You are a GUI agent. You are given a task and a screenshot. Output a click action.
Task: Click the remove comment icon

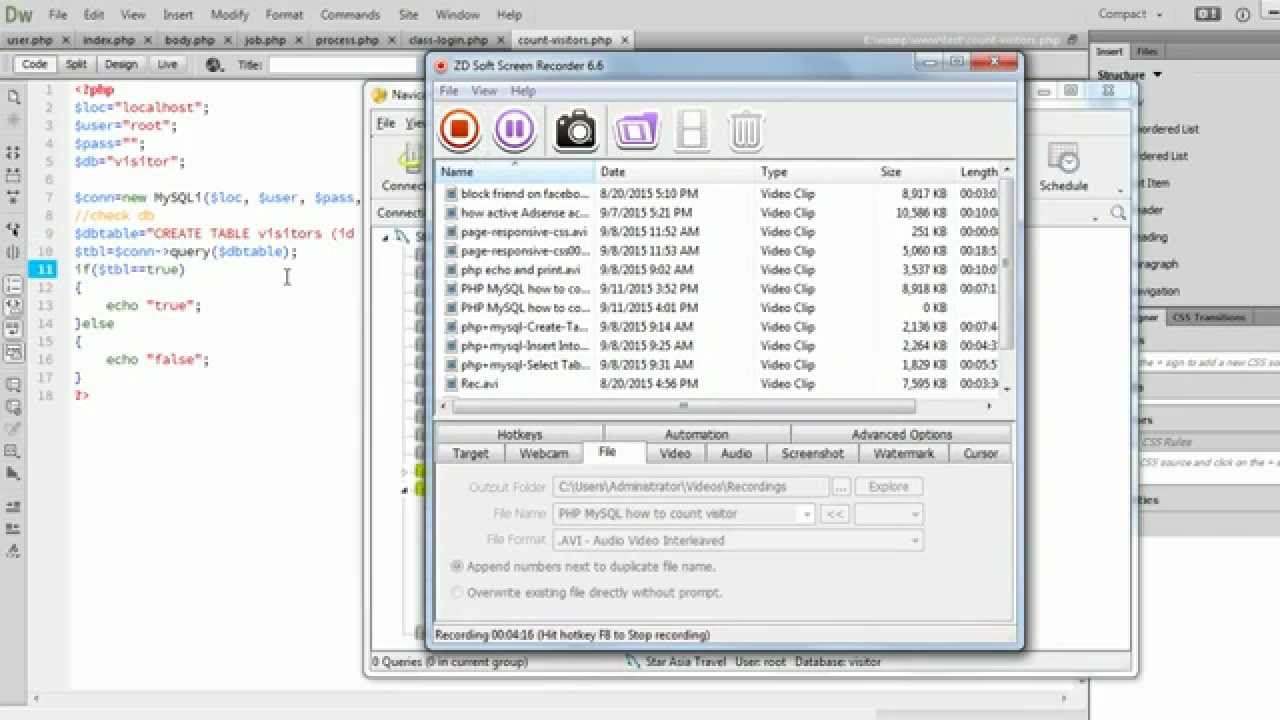14,407
